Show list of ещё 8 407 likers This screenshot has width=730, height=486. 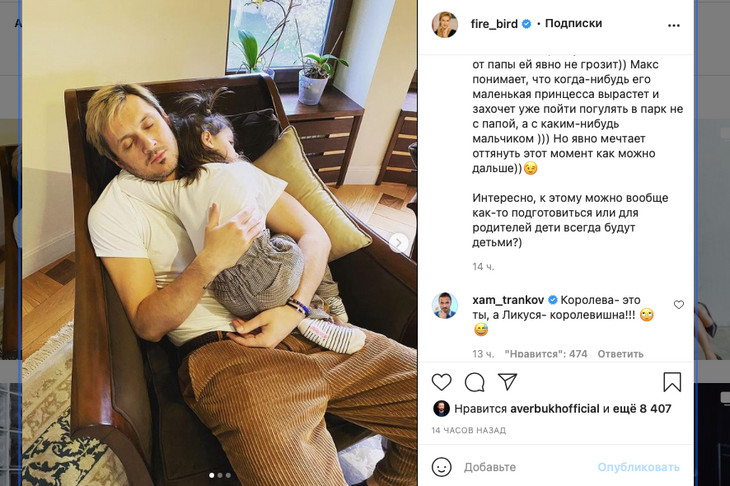[x=642, y=409]
